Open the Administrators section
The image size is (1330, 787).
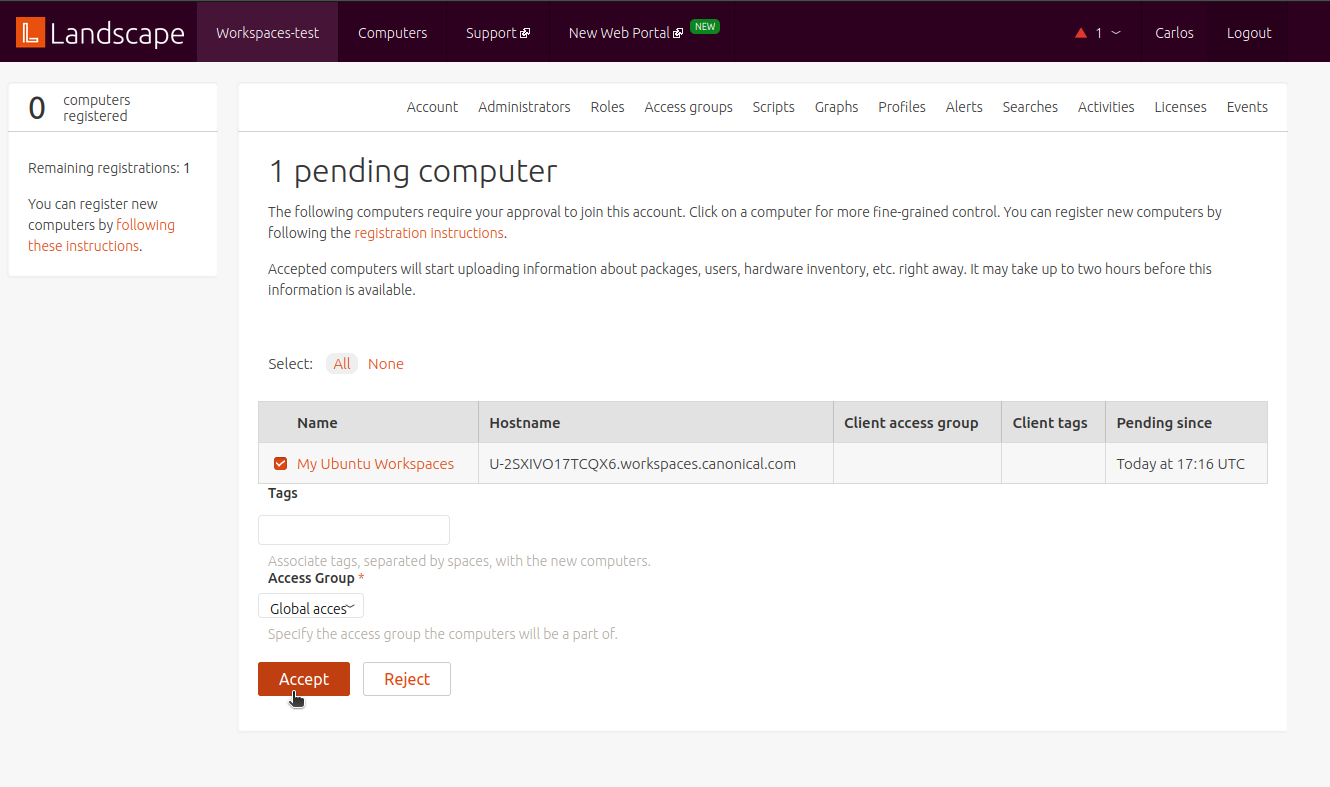pos(524,107)
